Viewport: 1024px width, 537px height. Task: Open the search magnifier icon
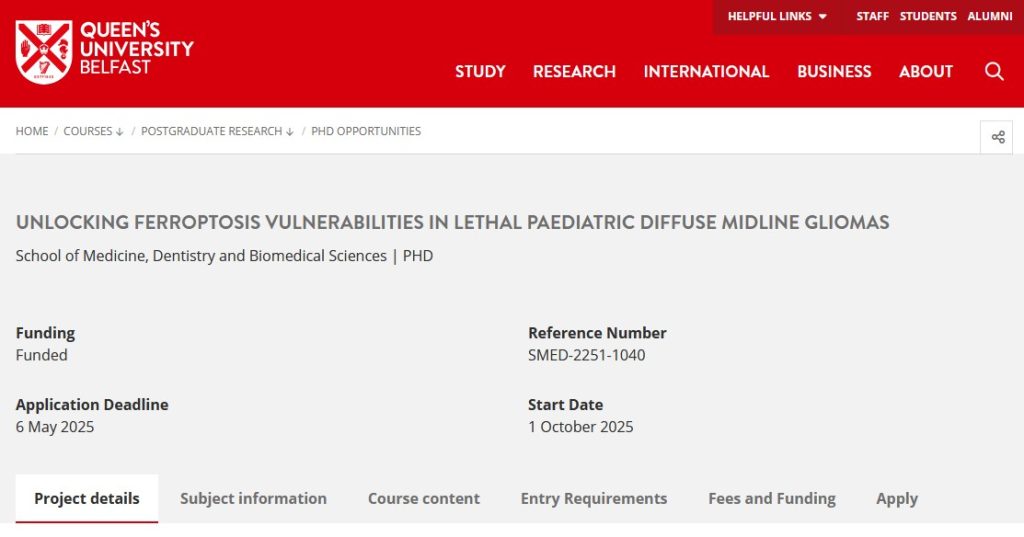tap(994, 71)
